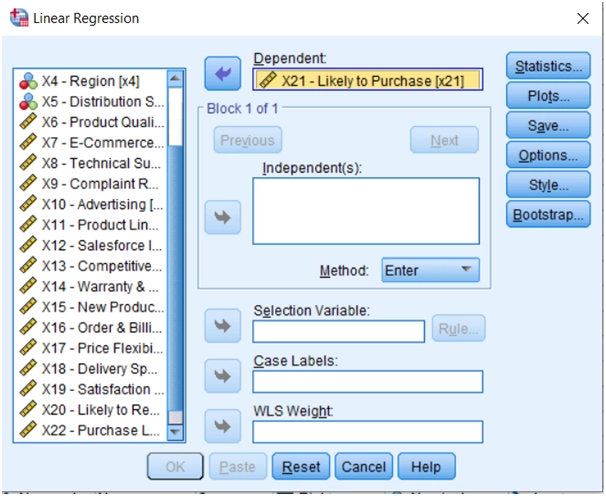Screen dimensions: 606x496
Task: Select the X5 - Distribution variable in list
Action: [91, 101]
